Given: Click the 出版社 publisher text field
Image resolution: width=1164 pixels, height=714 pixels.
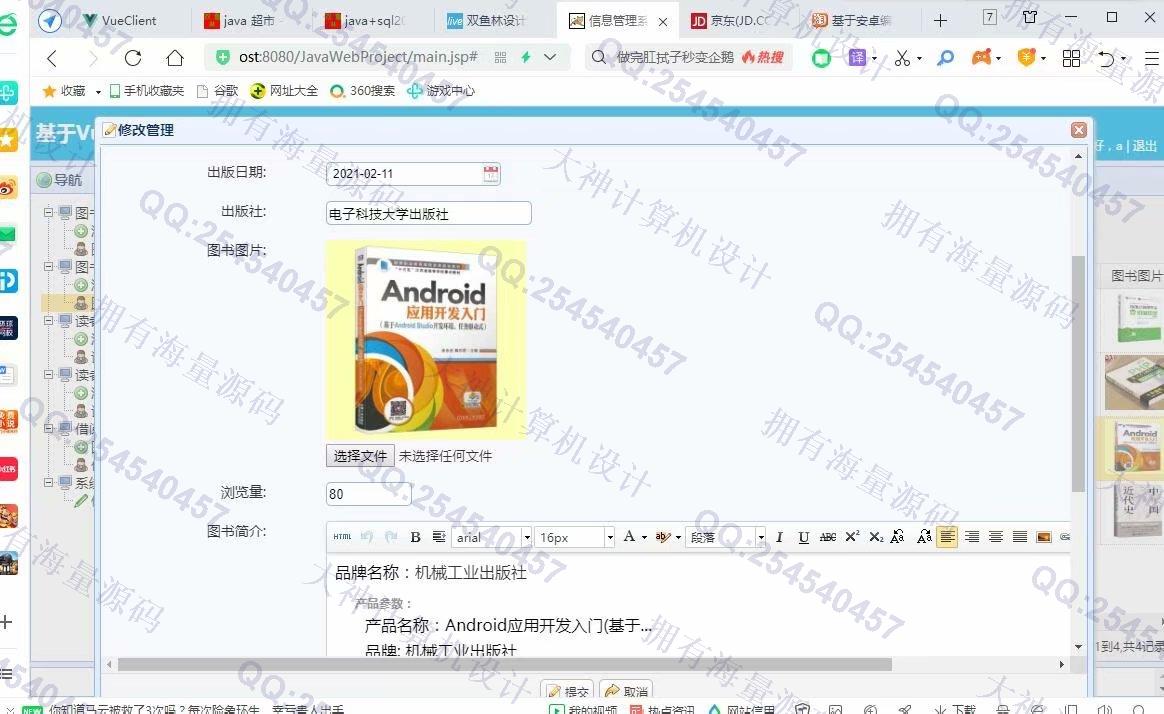Looking at the screenshot, I should 428,214.
